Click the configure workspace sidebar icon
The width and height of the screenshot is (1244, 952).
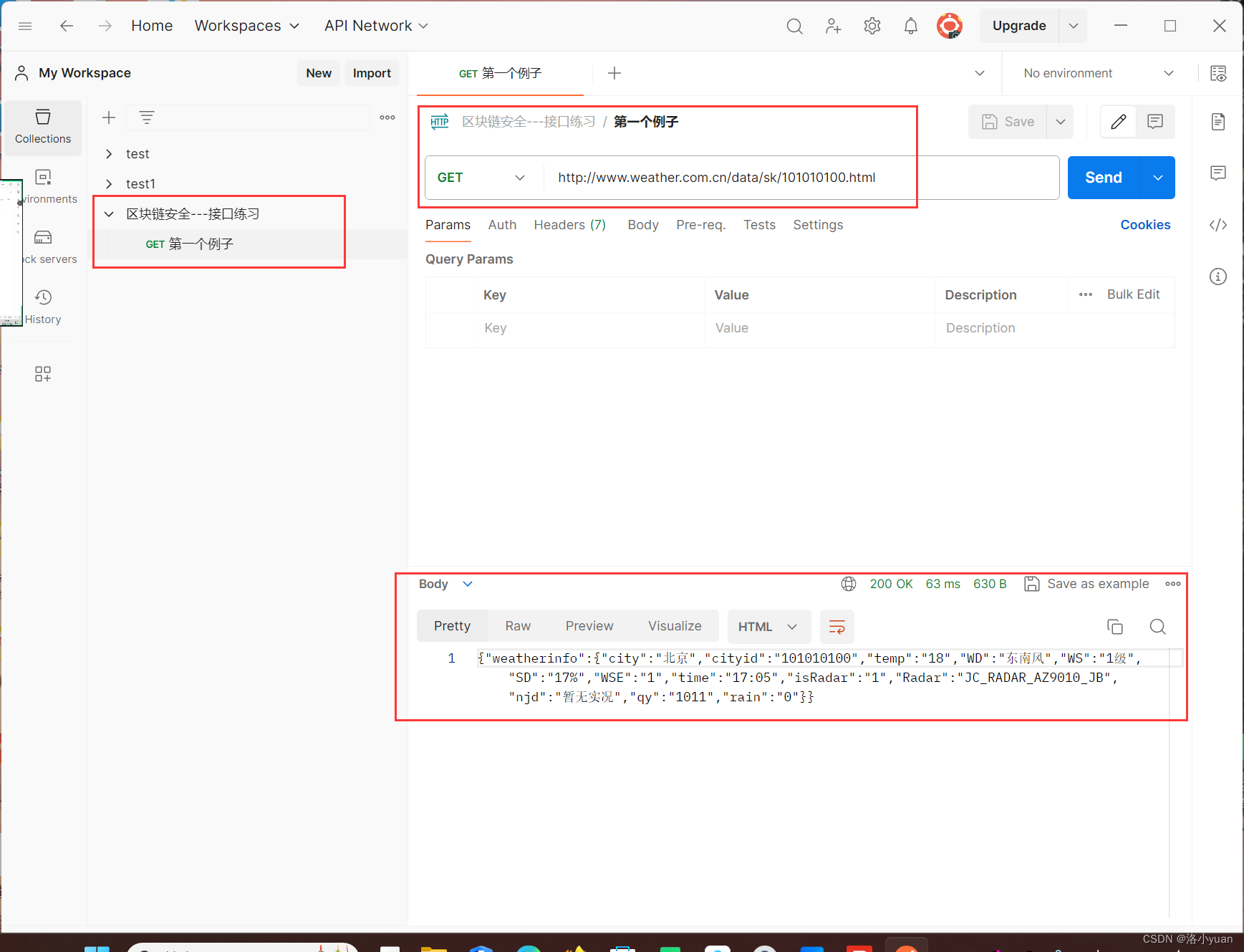click(43, 373)
